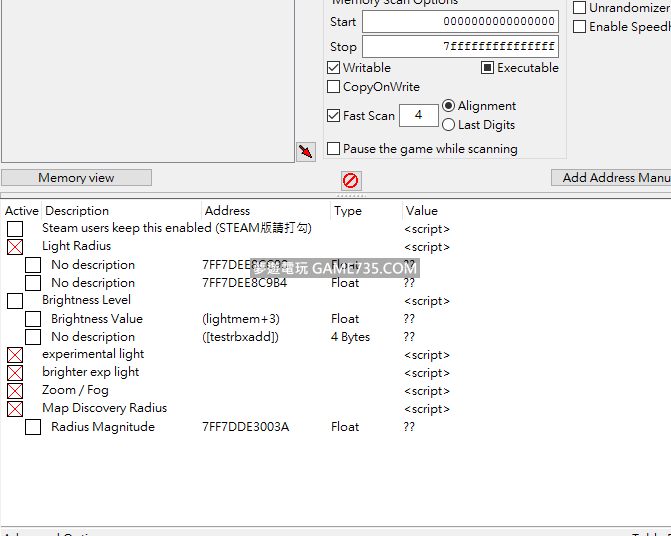Disable the Light Radius script

15,247
